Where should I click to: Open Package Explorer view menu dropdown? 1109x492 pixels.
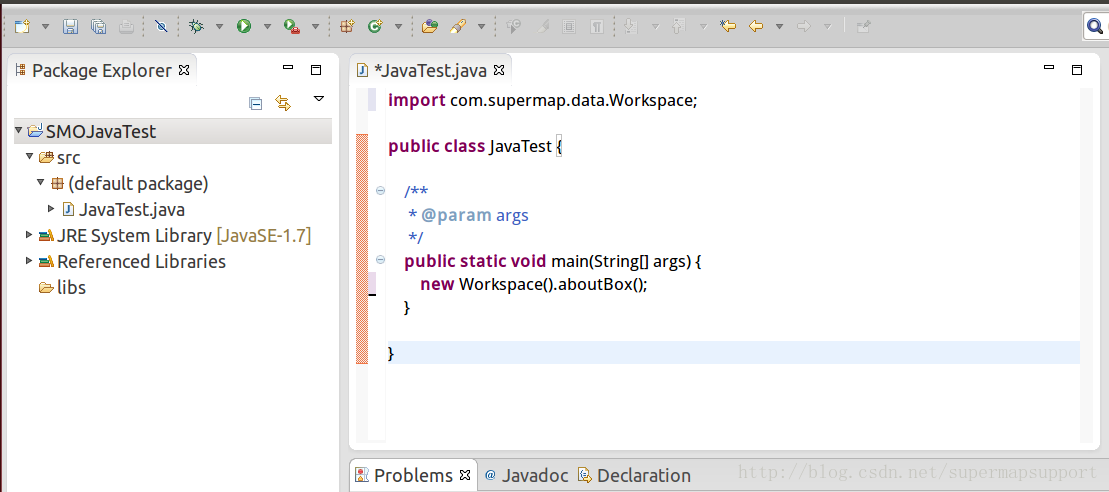(319, 99)
